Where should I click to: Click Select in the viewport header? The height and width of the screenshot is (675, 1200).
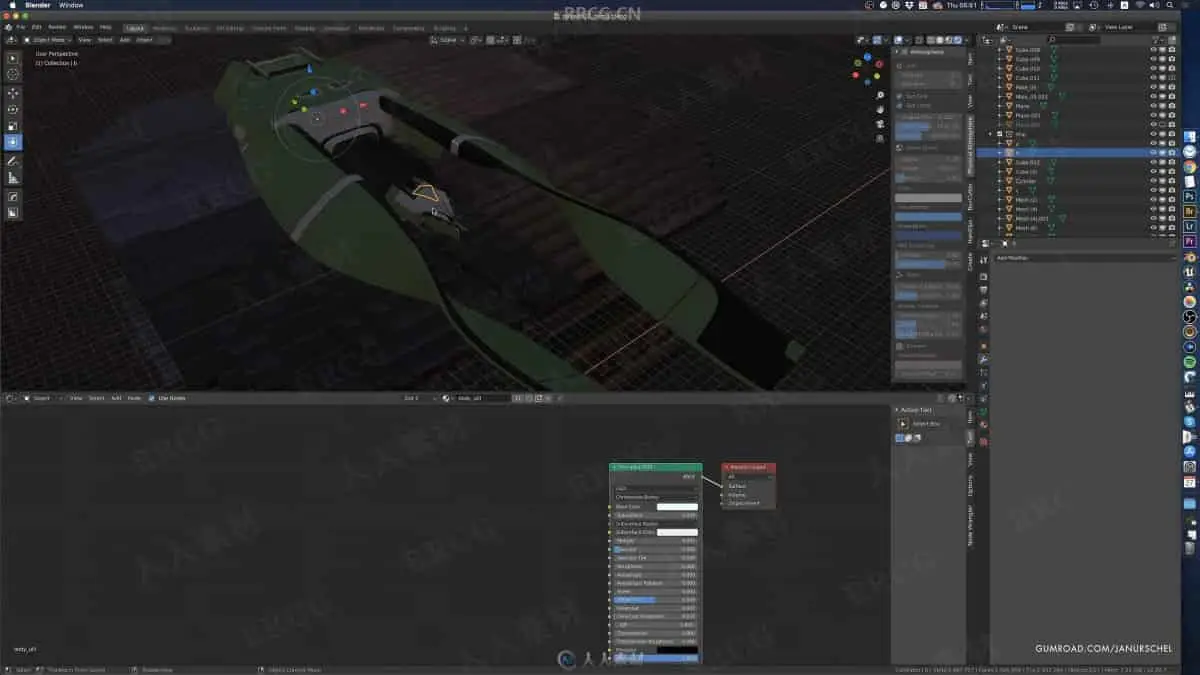(105, 40)
